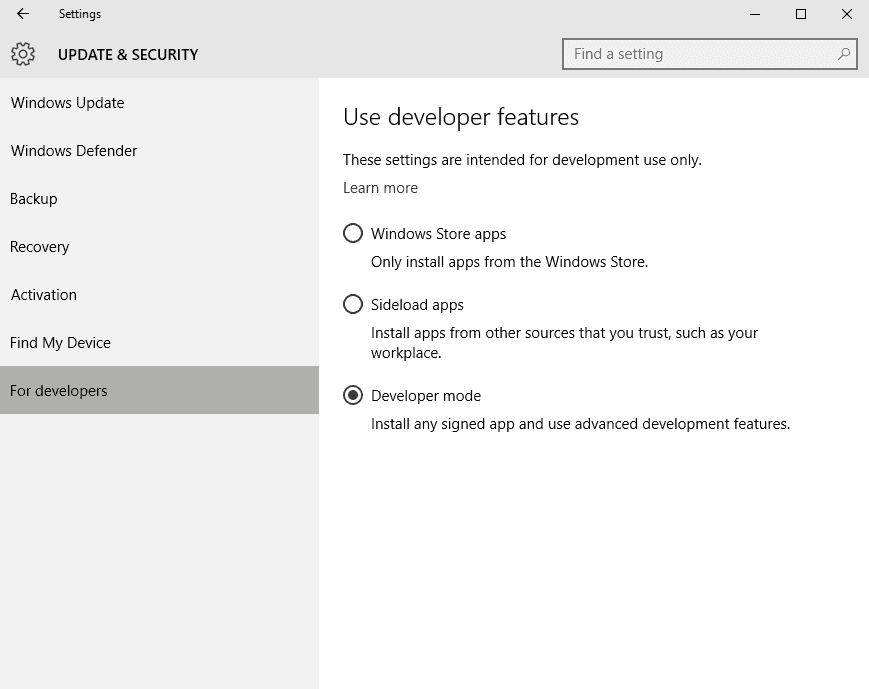Select For developers in the sidebar
This screenshot has width=869, height=689.
[x=59, y=391]
